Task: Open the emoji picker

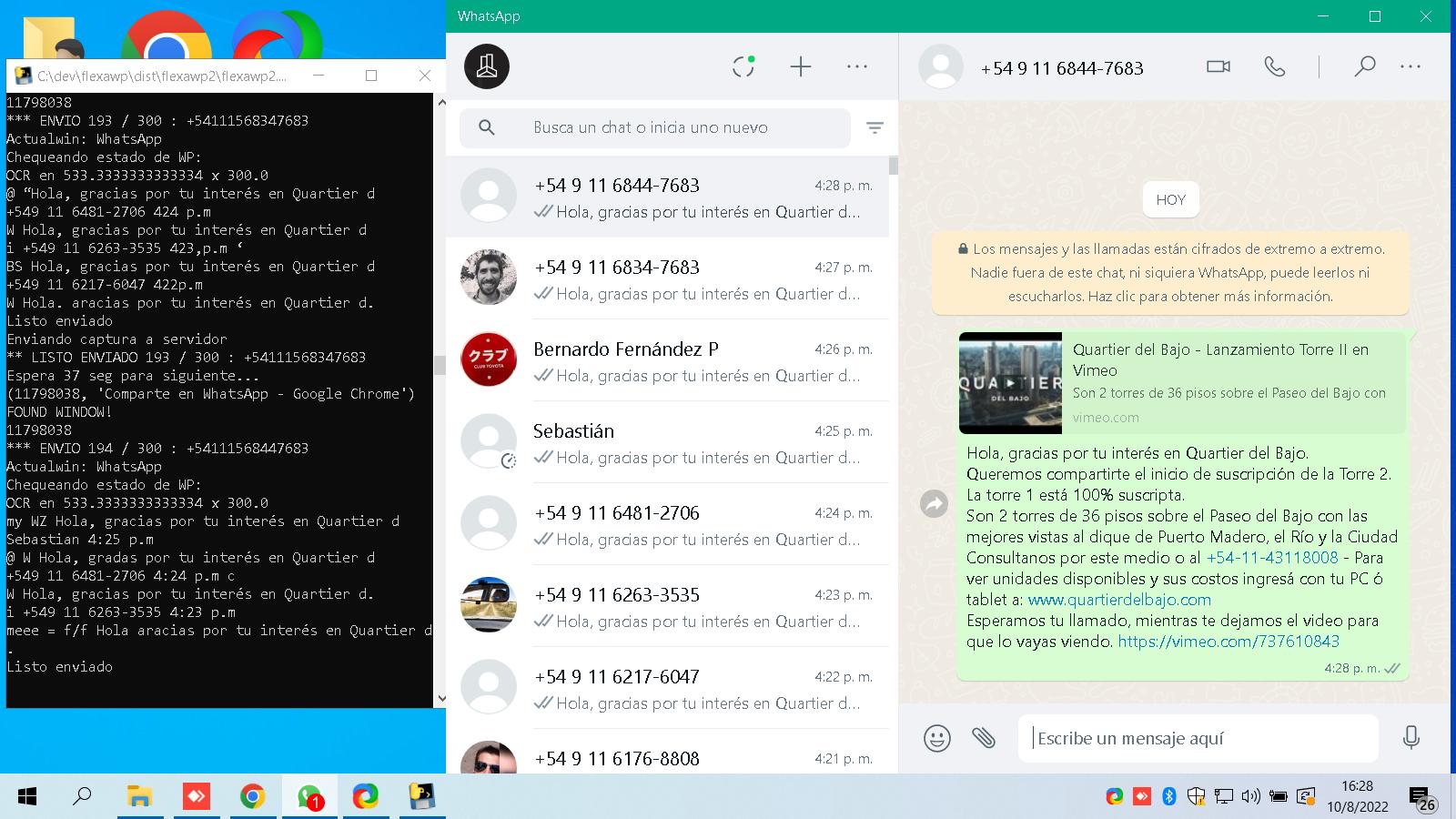Action: [x=936, y=738]
